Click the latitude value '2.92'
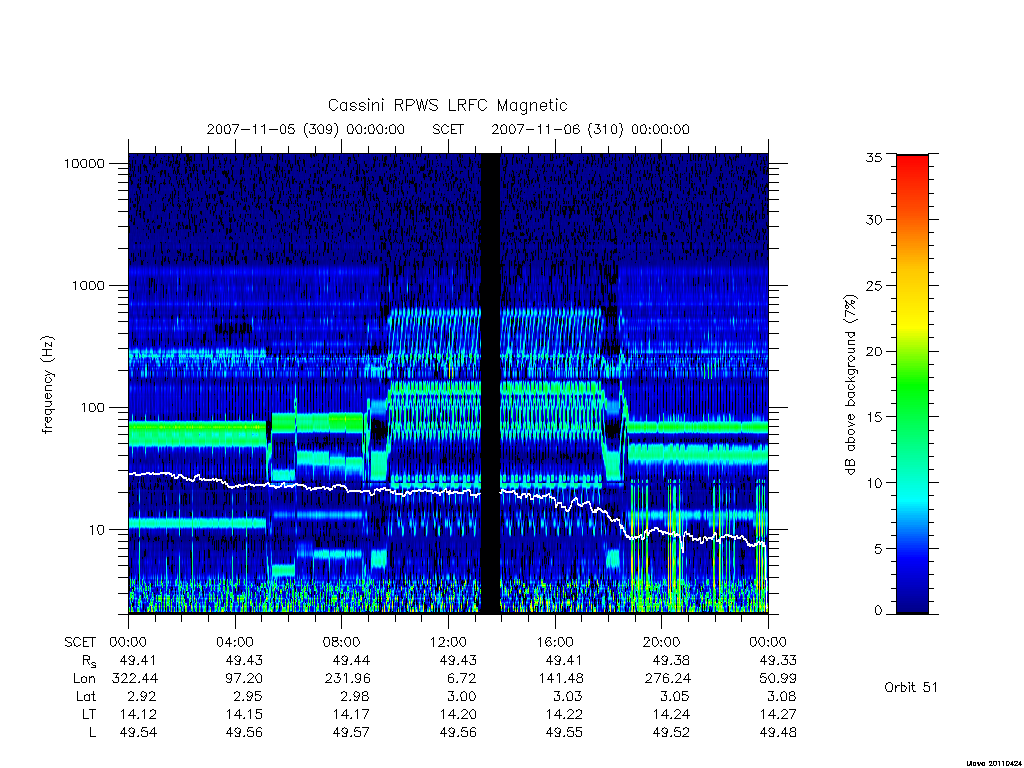1024x768 pixels. [142, 697]
